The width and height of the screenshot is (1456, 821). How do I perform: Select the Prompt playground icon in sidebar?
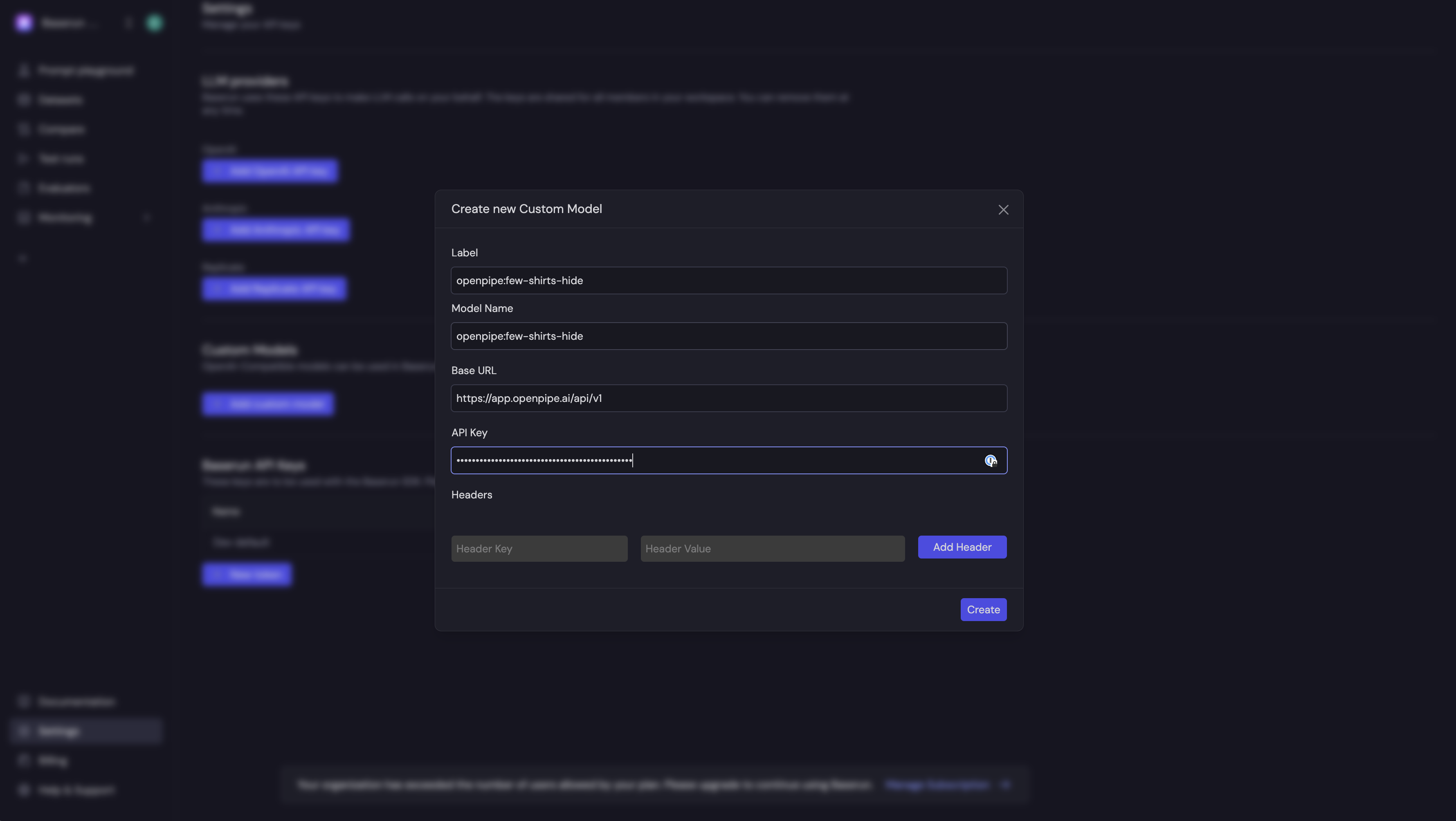coord(23,70)
